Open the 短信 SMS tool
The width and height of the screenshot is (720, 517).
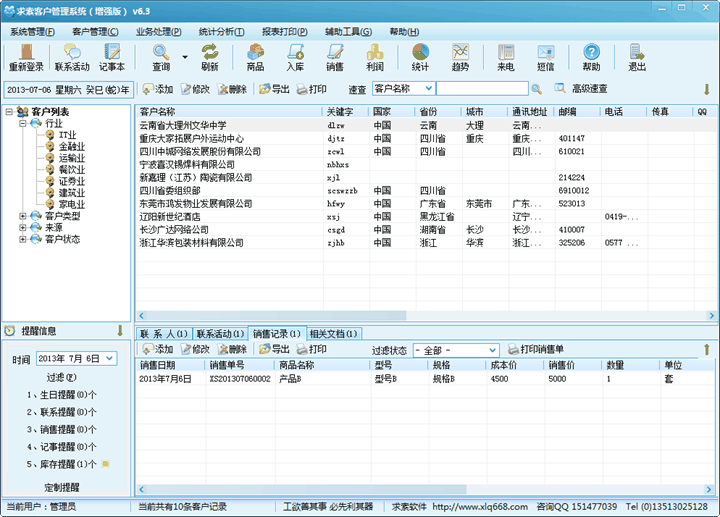click(546, 57)
